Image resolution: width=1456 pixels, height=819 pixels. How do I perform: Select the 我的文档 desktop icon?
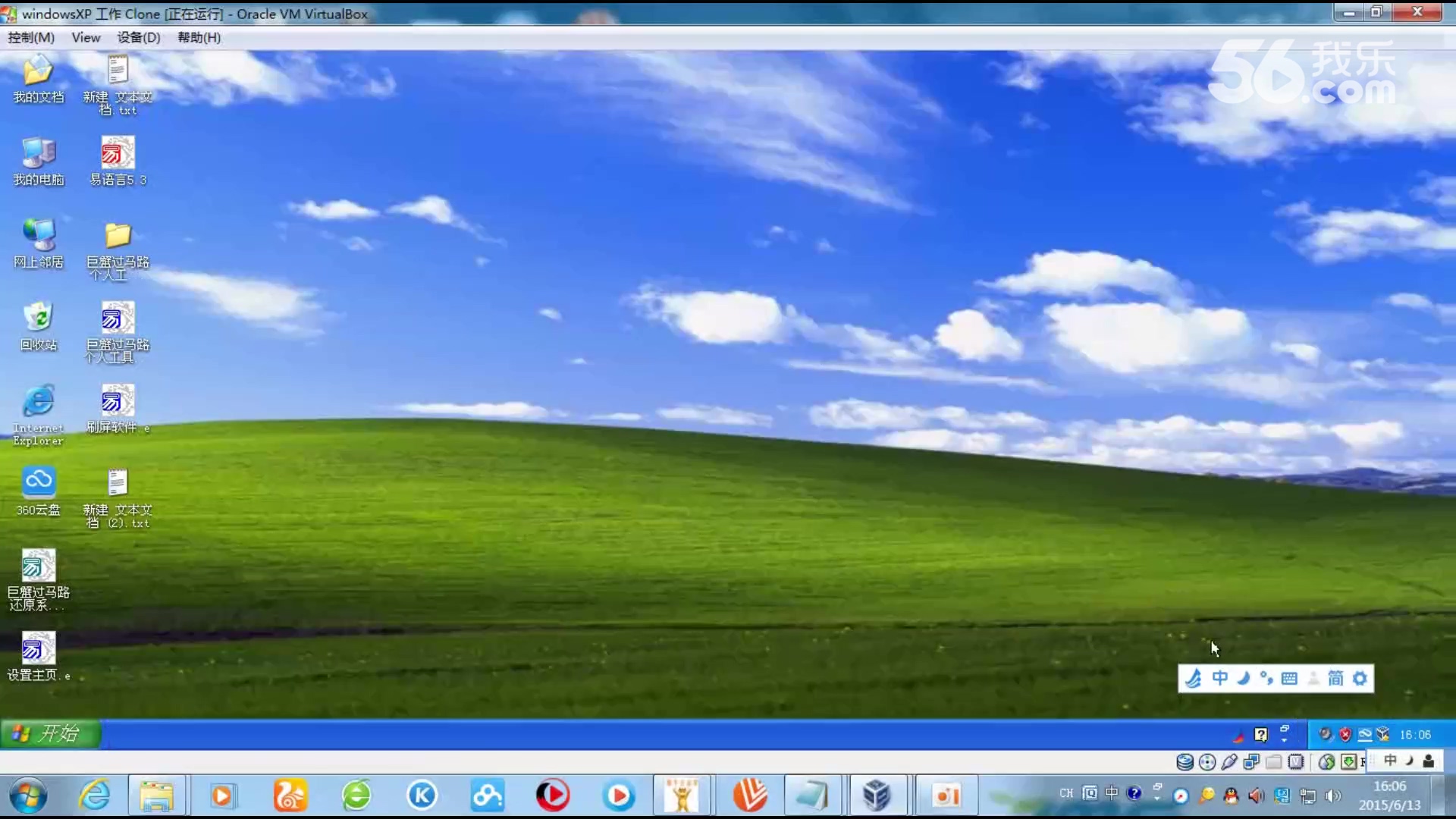[x=38, y=79]
